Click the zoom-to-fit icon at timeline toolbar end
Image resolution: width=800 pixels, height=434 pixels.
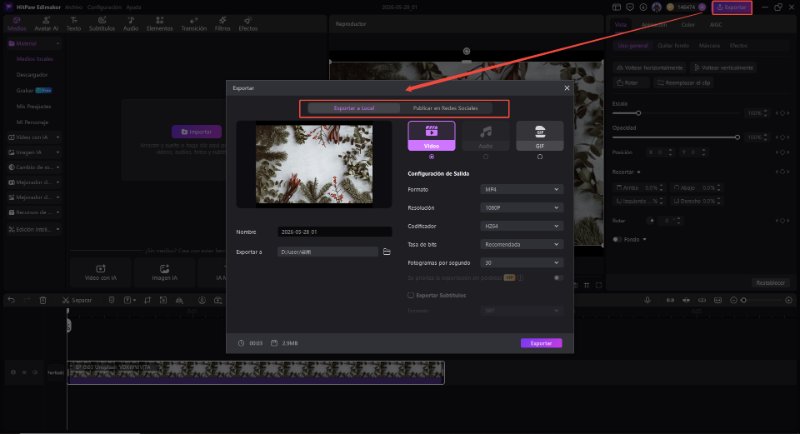[x=789, y=300]
